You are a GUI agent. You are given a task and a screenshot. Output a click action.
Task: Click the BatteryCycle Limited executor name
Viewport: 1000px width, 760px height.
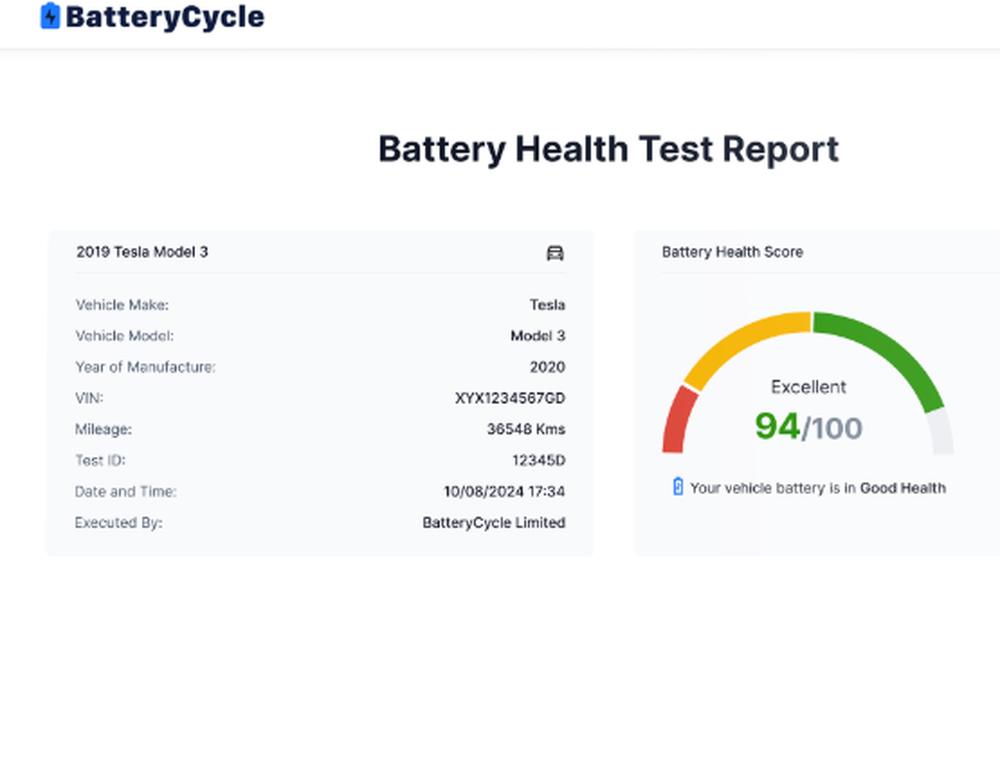pos(494,522)
